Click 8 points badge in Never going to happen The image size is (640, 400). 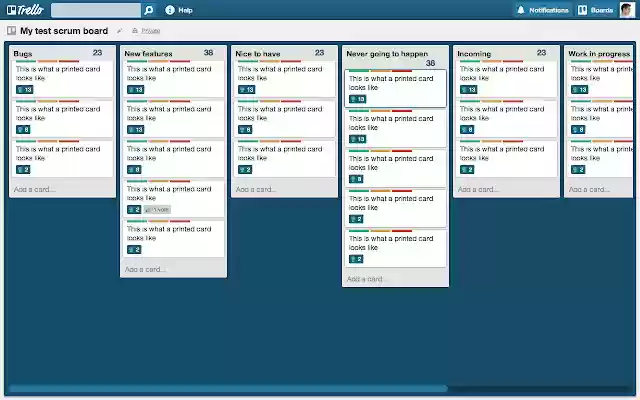[356, 179]
